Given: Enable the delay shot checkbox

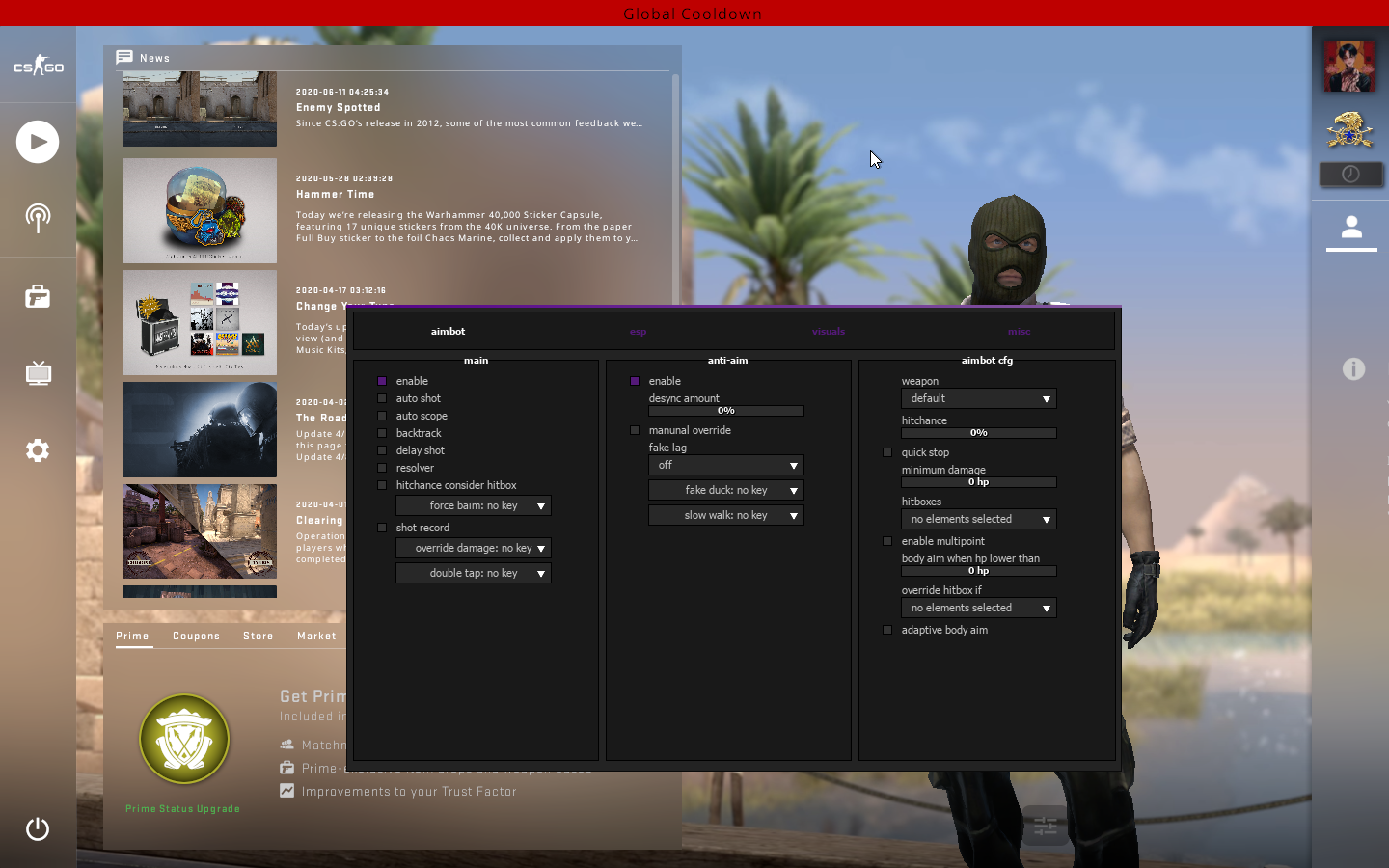Looking at the screenshot, I should (x=382, y=450).
